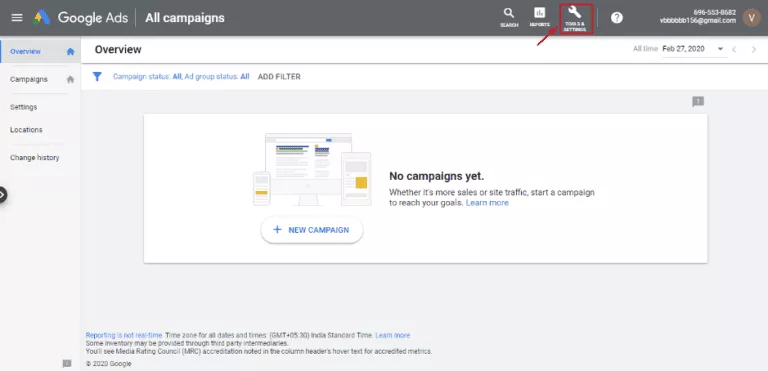Click the No campaigns yet heading
Screen dimensions: 768x371
tap(436, 176)
